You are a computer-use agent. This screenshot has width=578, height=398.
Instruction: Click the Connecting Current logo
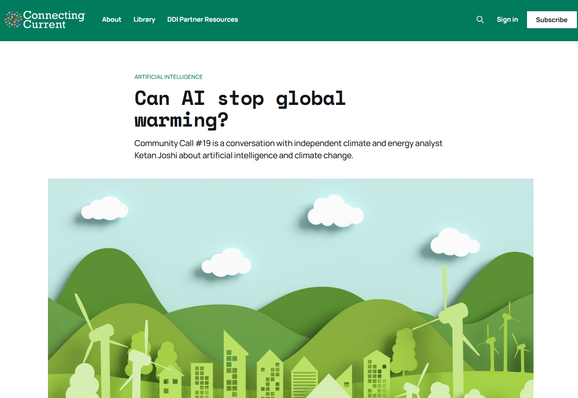pos(45,20)
